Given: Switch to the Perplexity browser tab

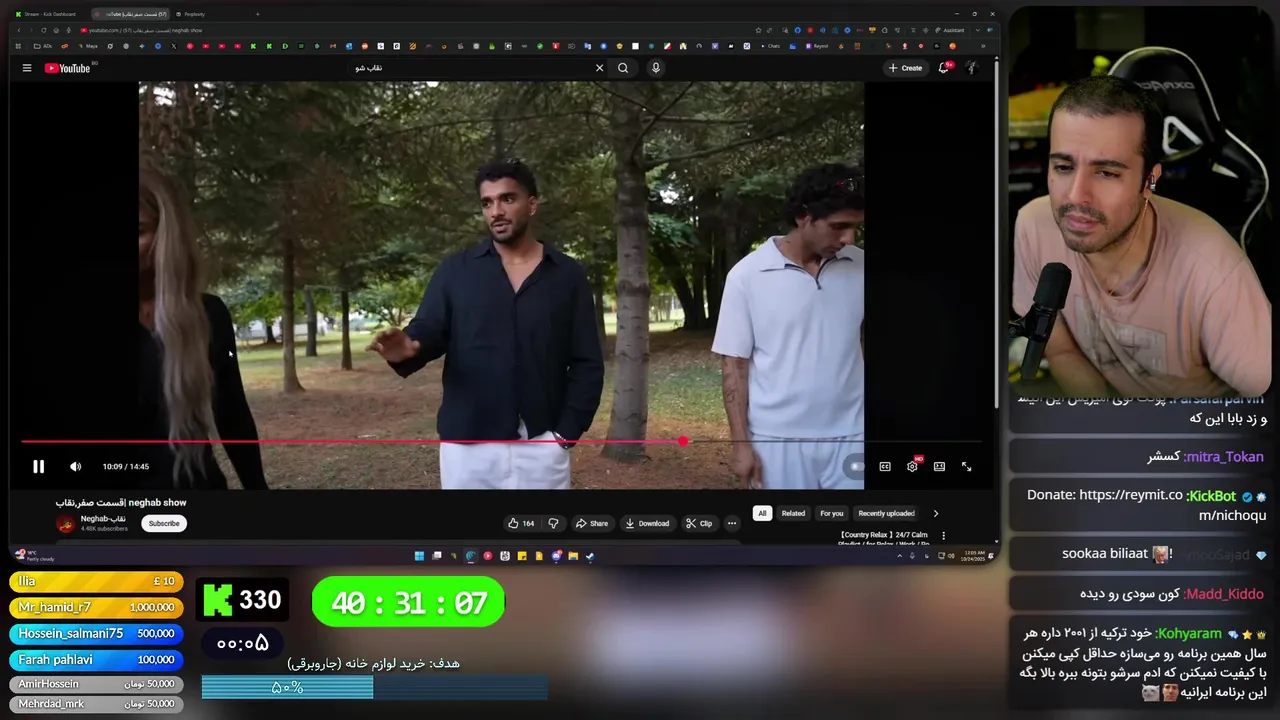Looking at the screenshot, I should click(194, 14).
